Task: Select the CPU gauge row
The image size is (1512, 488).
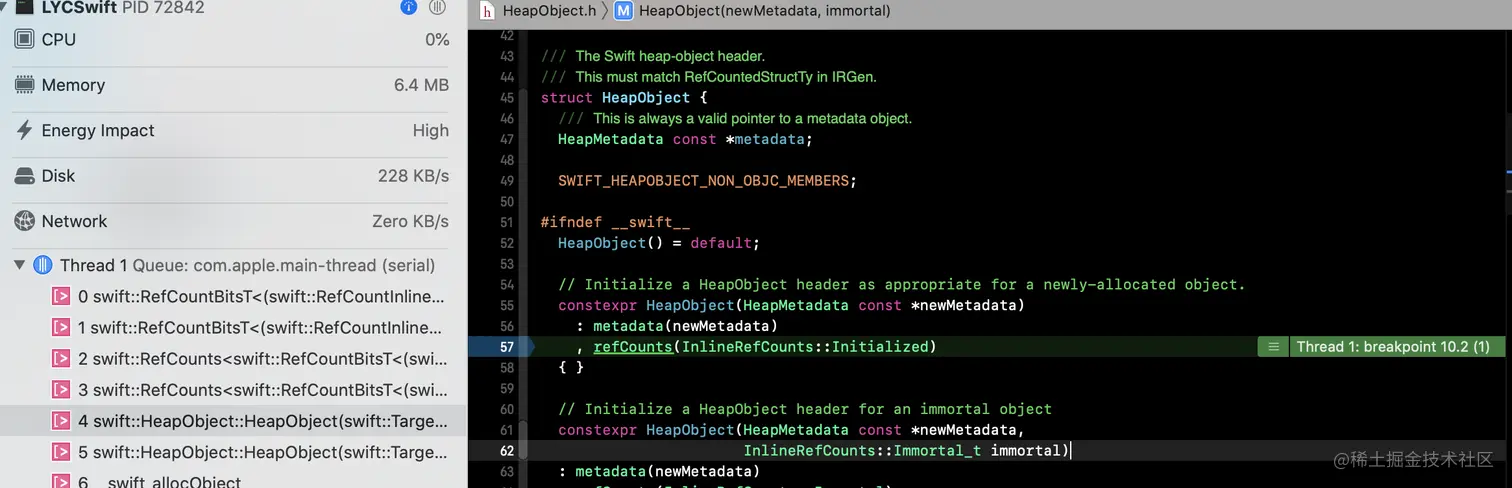Action: pos(232,40)
